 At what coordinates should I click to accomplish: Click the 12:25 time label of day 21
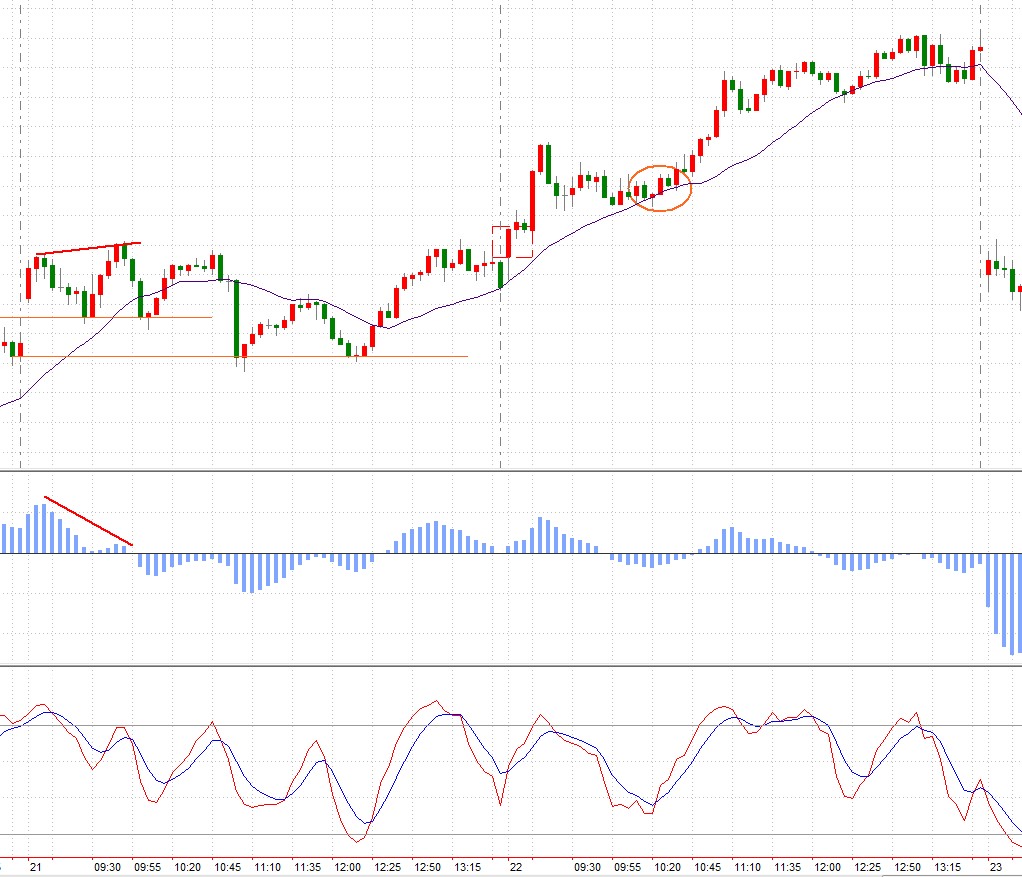(x=388, y=867)
